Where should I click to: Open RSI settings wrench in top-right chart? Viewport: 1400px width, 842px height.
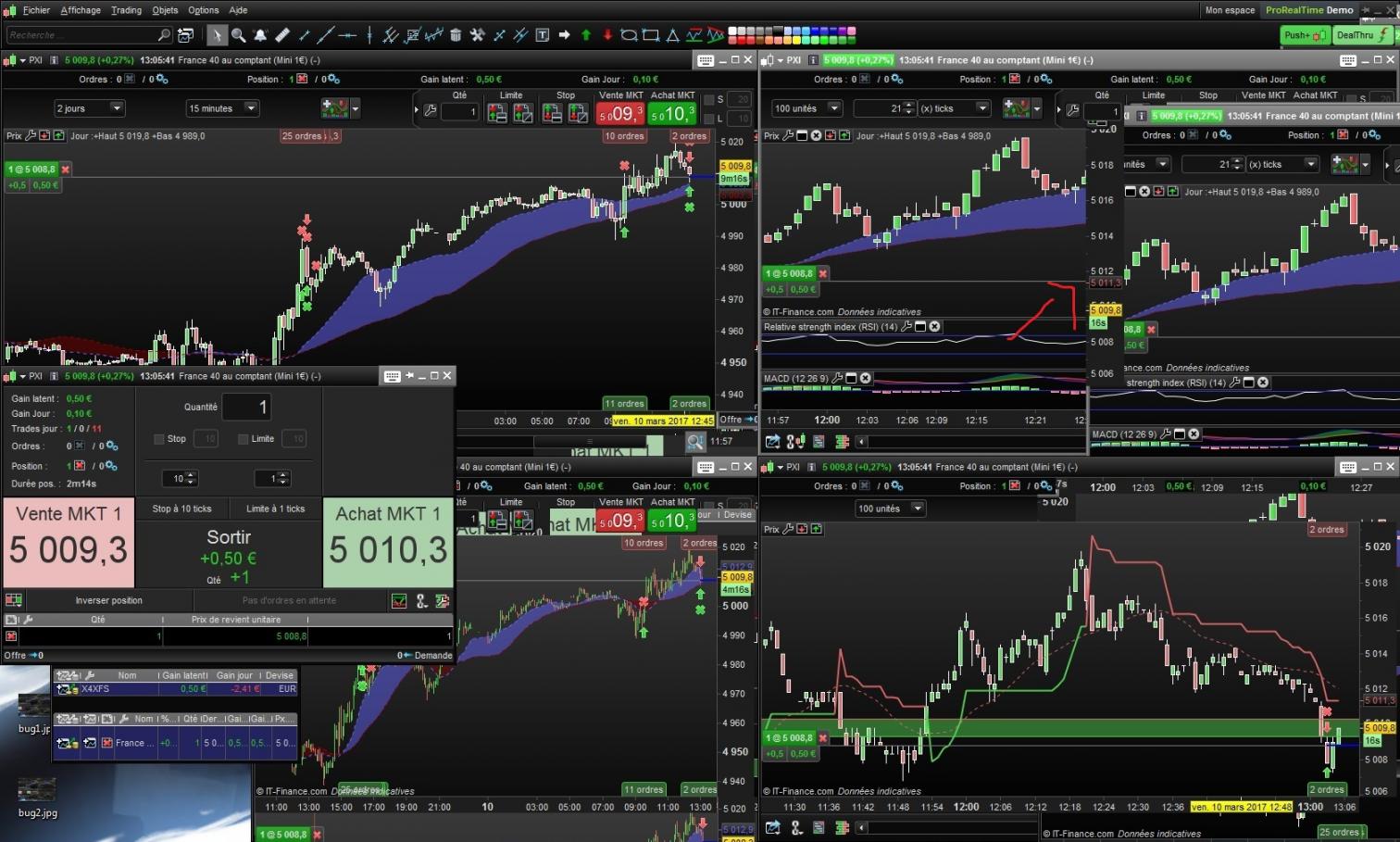pos(906,327)
